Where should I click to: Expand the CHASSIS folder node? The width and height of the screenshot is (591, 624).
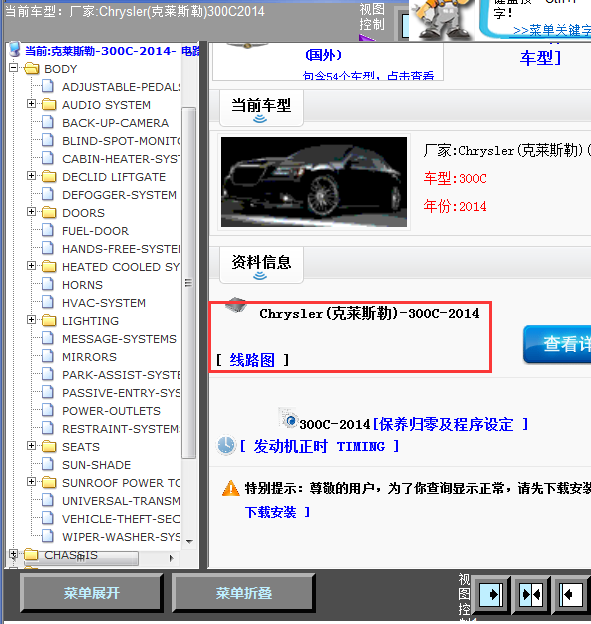pyautogui.click(x=13, y=554)
